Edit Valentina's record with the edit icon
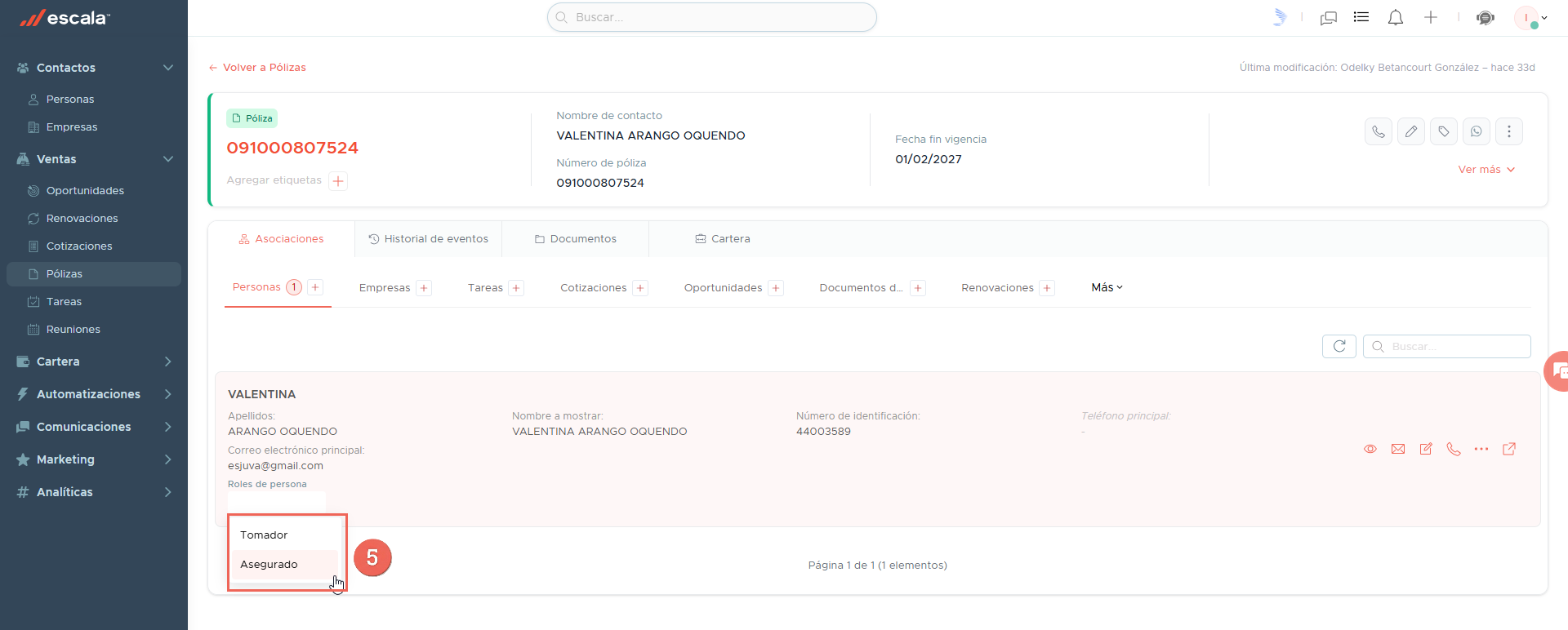Screen dimensions: 1568x630 pos(1426,449)
